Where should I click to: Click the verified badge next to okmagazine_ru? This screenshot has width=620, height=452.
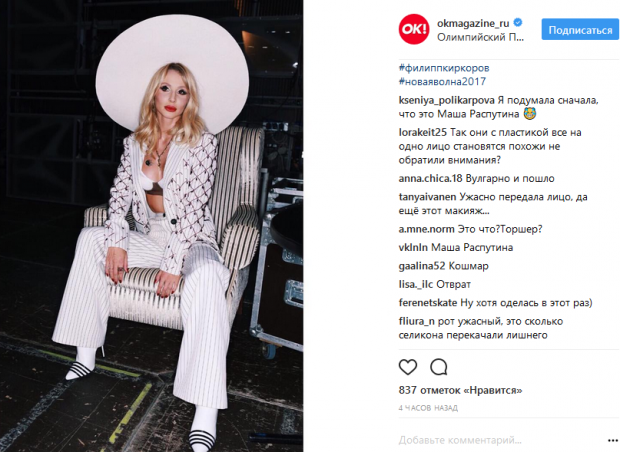518,23
